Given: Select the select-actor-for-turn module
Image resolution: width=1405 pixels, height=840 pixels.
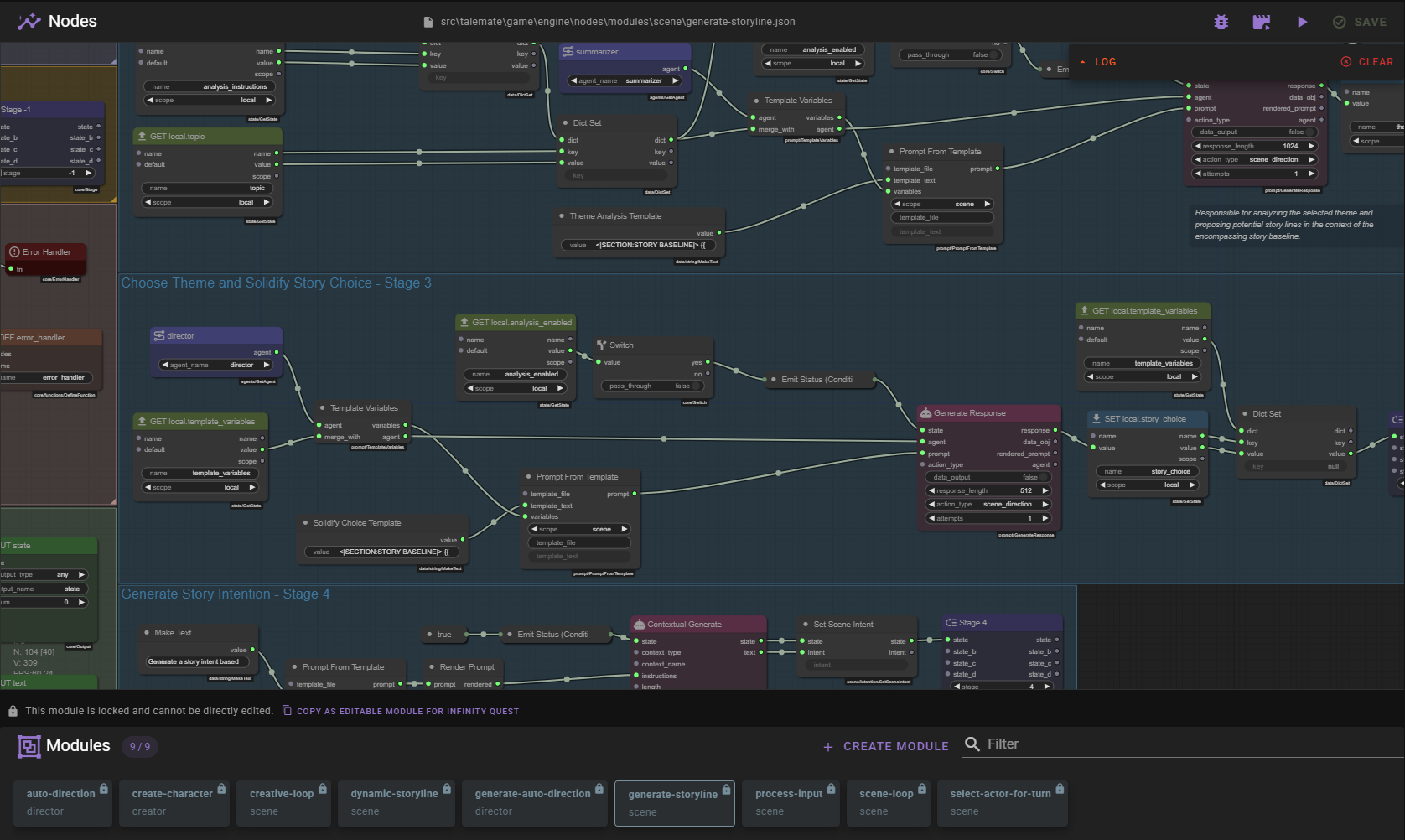Looking at the screenshot, I should [1003, 803].
